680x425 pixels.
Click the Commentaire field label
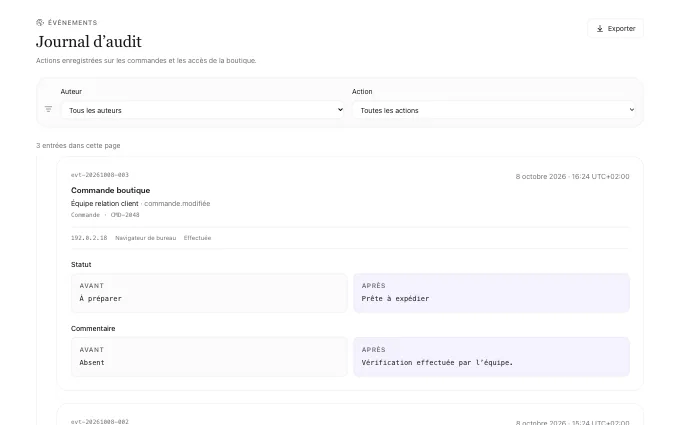click(x=93, y=329)
